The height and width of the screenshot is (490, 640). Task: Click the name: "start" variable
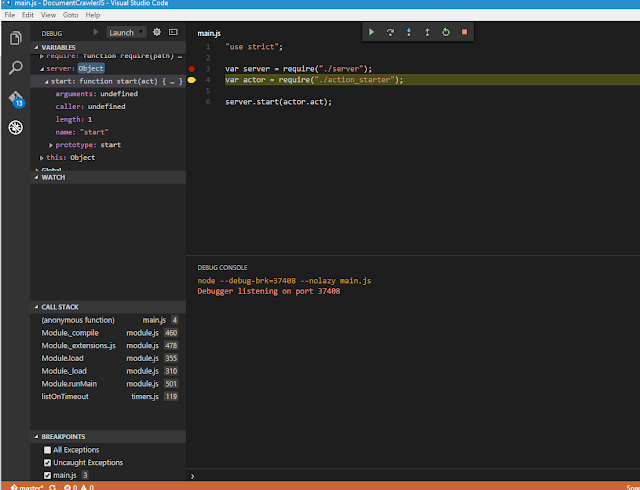coord(108,132)
